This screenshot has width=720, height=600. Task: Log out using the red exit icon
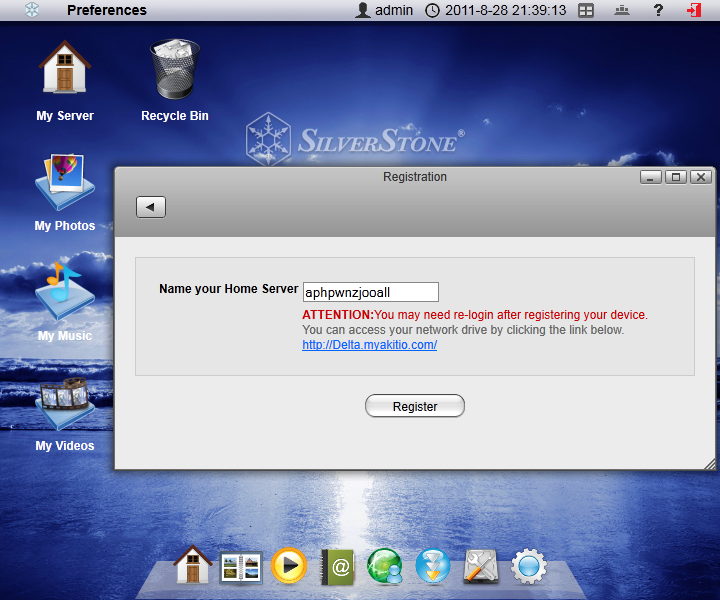click(694, 10)
